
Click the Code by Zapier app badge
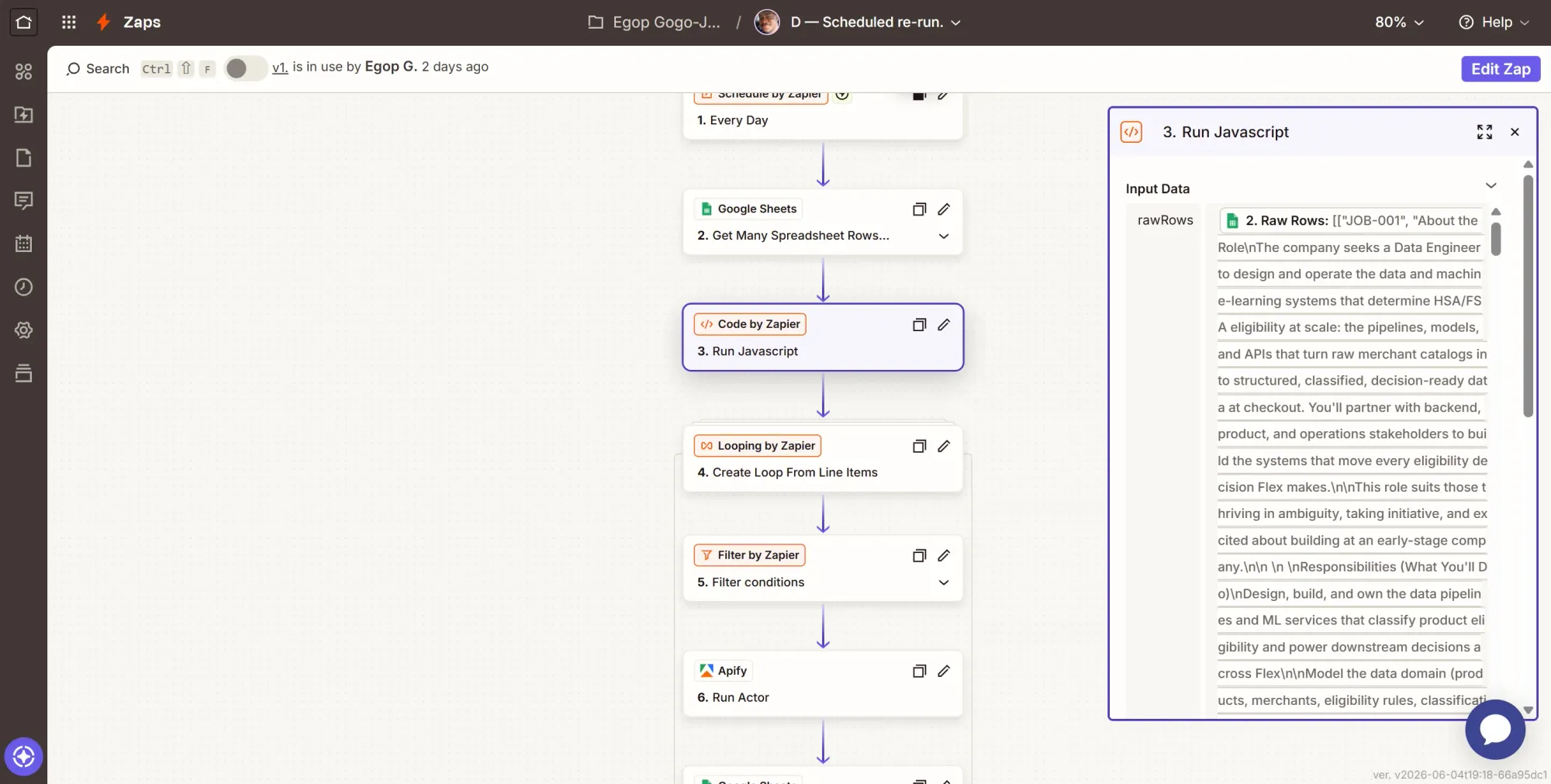(x=750, y=324)
